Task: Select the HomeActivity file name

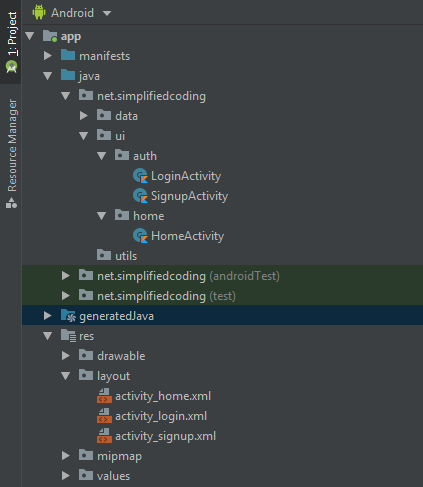Action: tap(187, 236)
